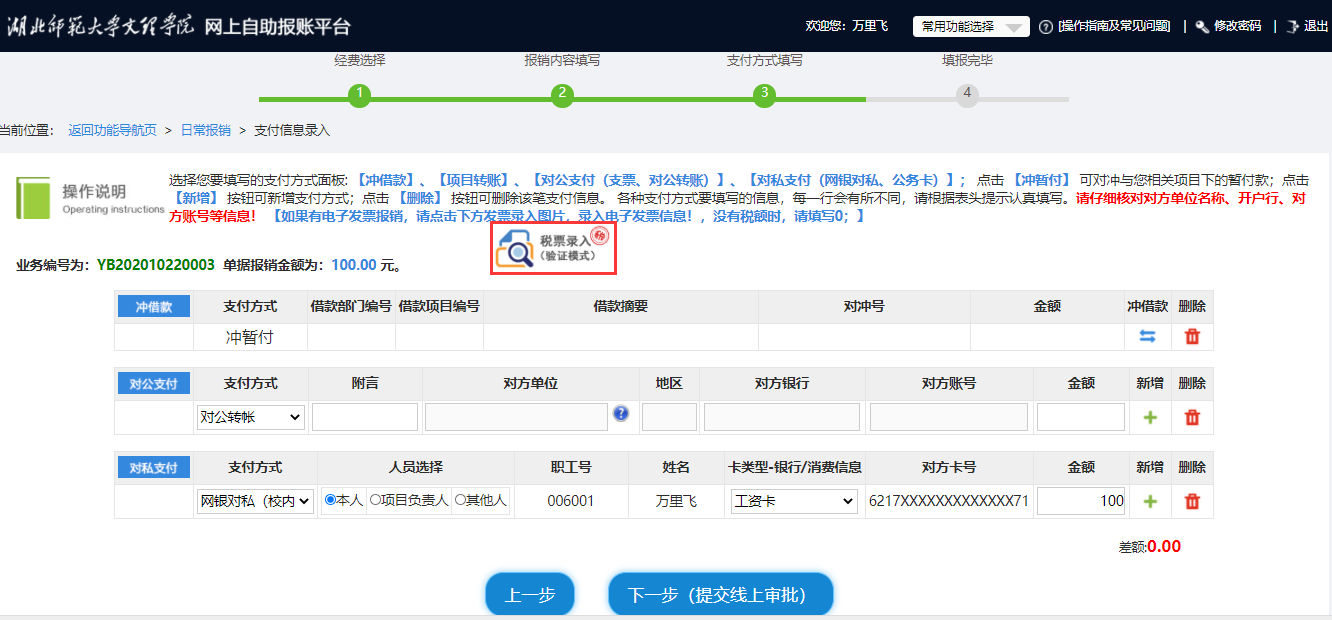Image resolution: width=1332 pixels, height=620 pixels.
Task: Add a new 对公支付 row with plus icon
Action: [x=1150, y=417]
